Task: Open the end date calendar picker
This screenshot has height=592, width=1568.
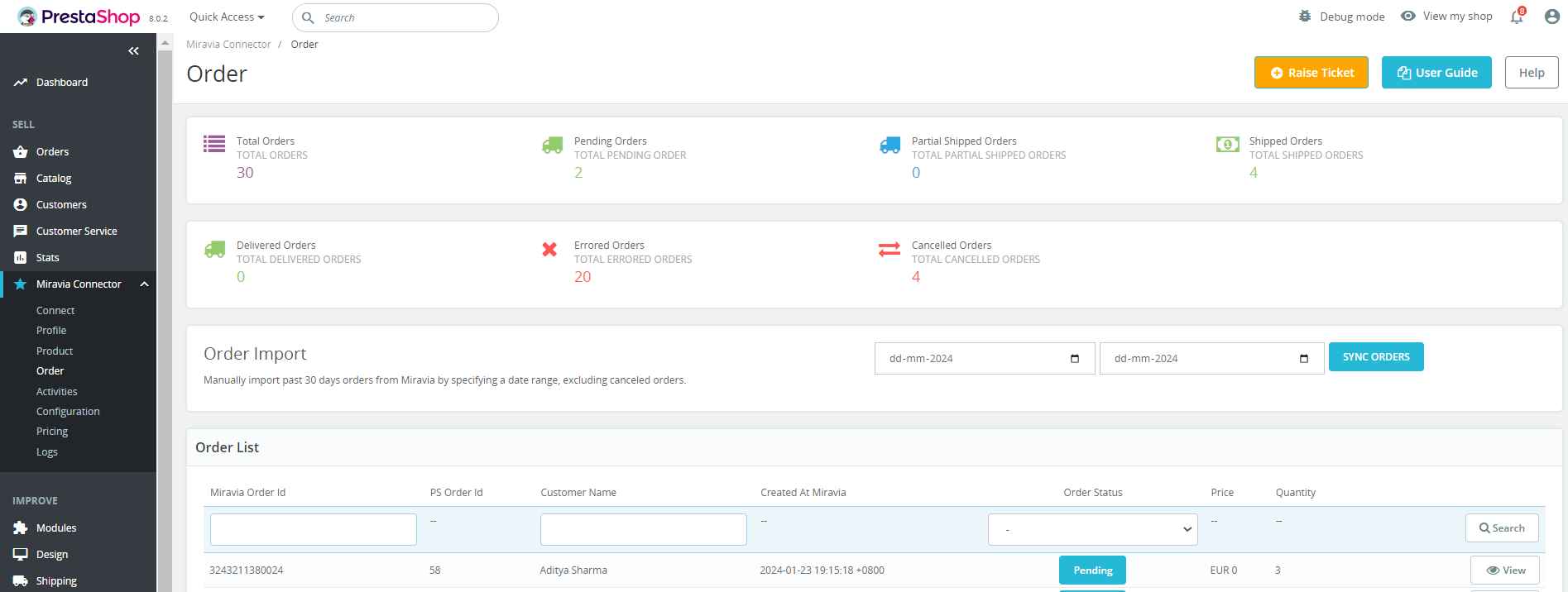Action: tap(1304, 359)
